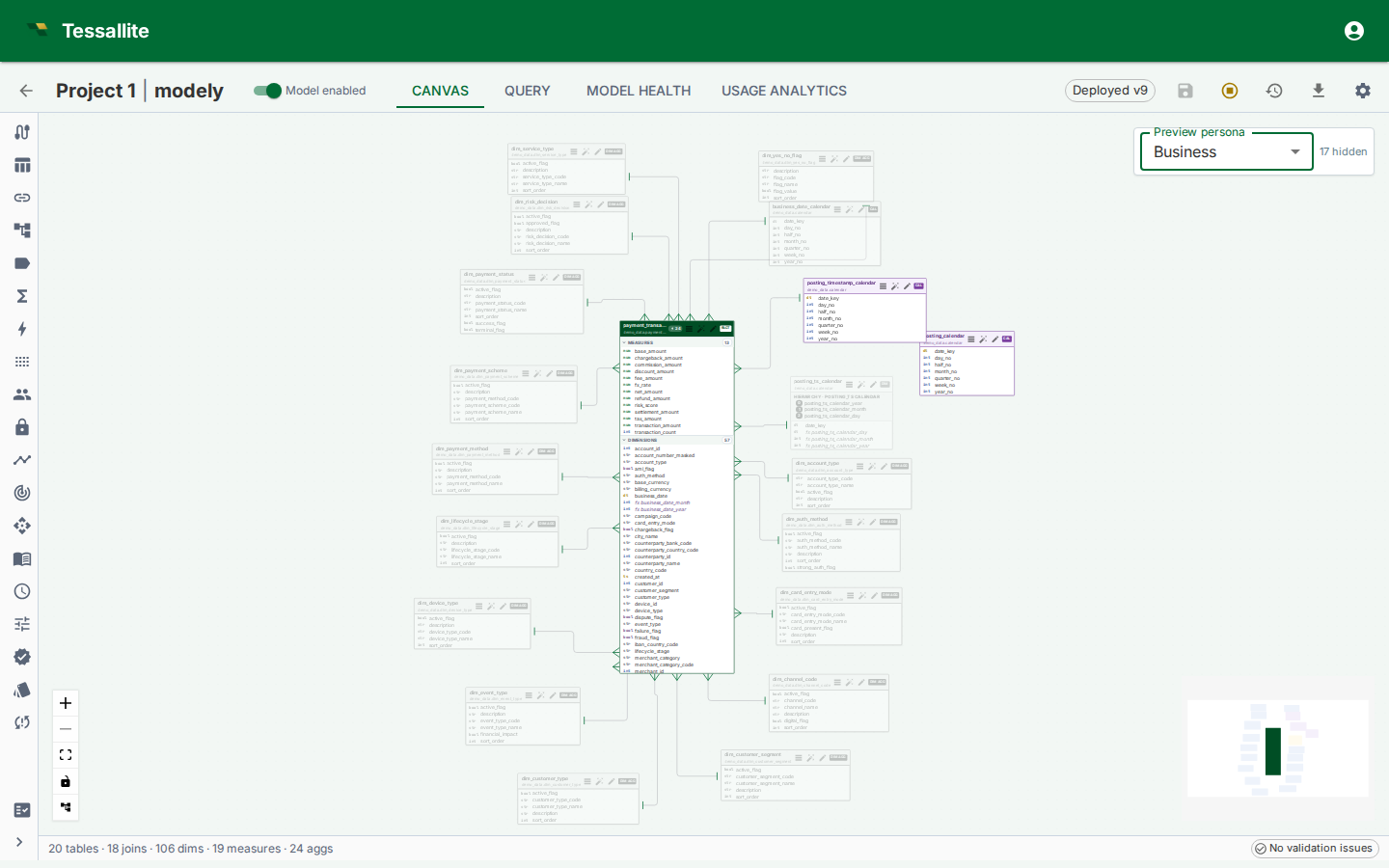Open the link (joins) icon in sidebar

point(22,198)
